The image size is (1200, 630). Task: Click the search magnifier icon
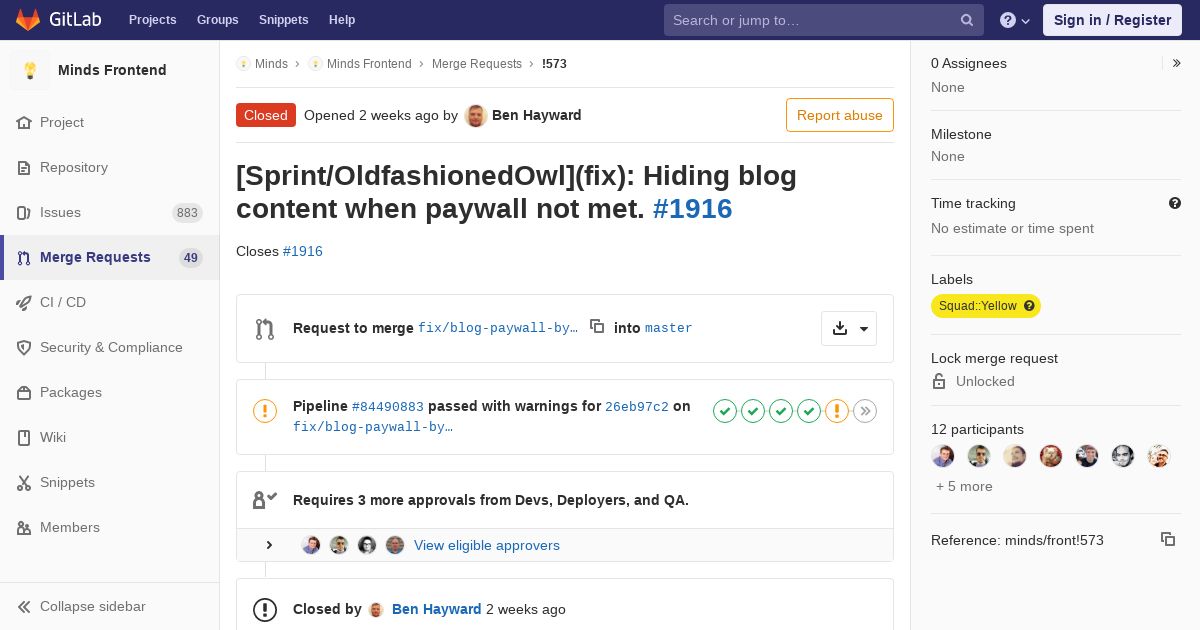click(967, 20)
